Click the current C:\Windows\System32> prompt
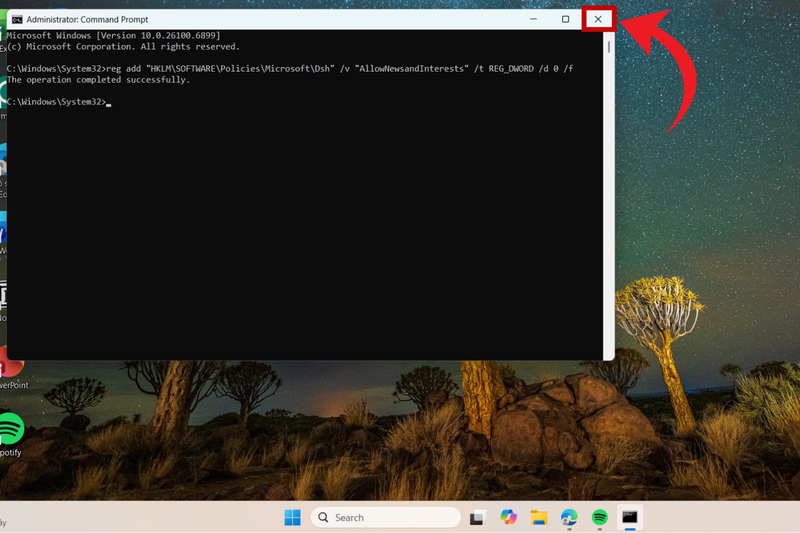800x533 pixels. click(59, 101)
